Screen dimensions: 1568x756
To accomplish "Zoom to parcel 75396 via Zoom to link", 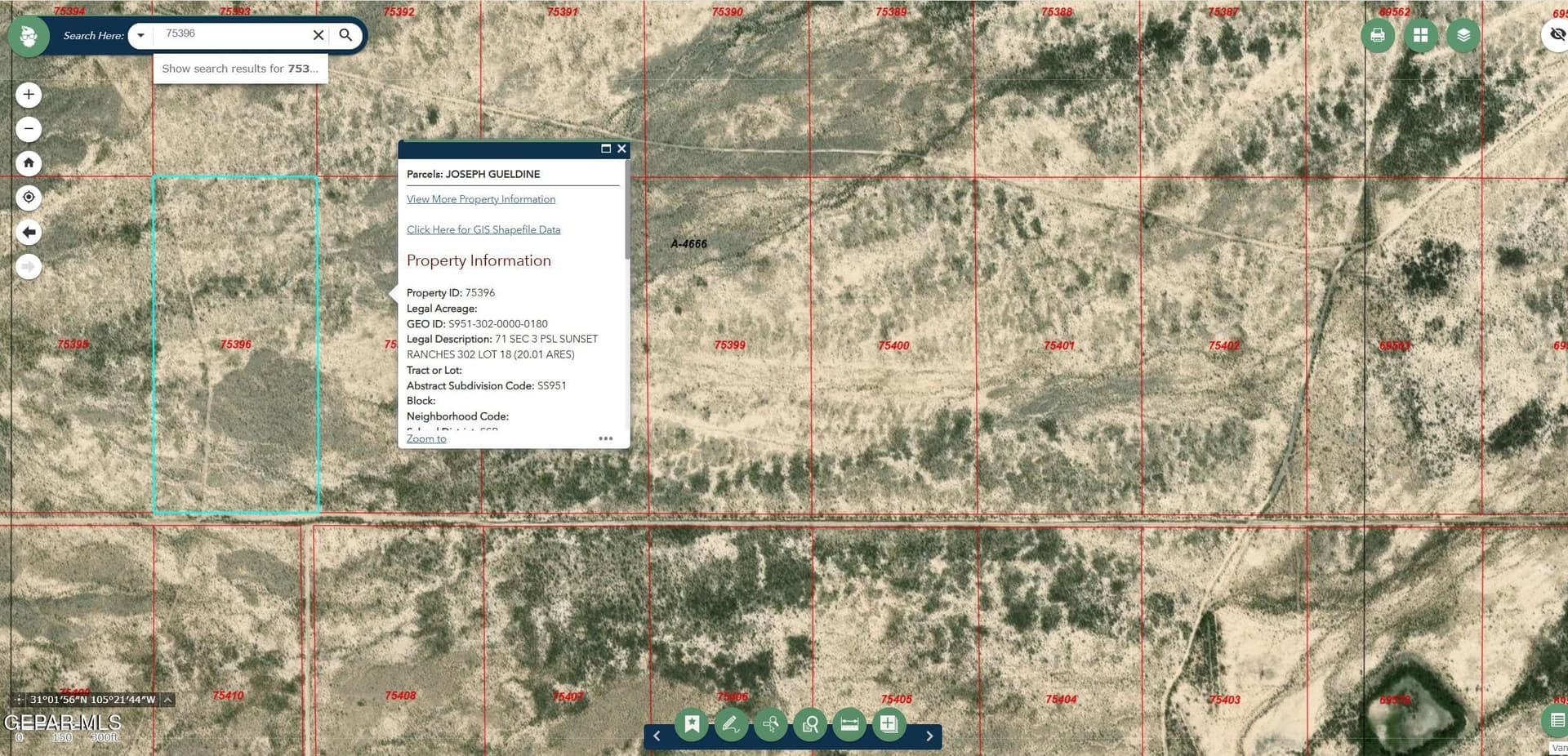I will (x=425, y=438).
